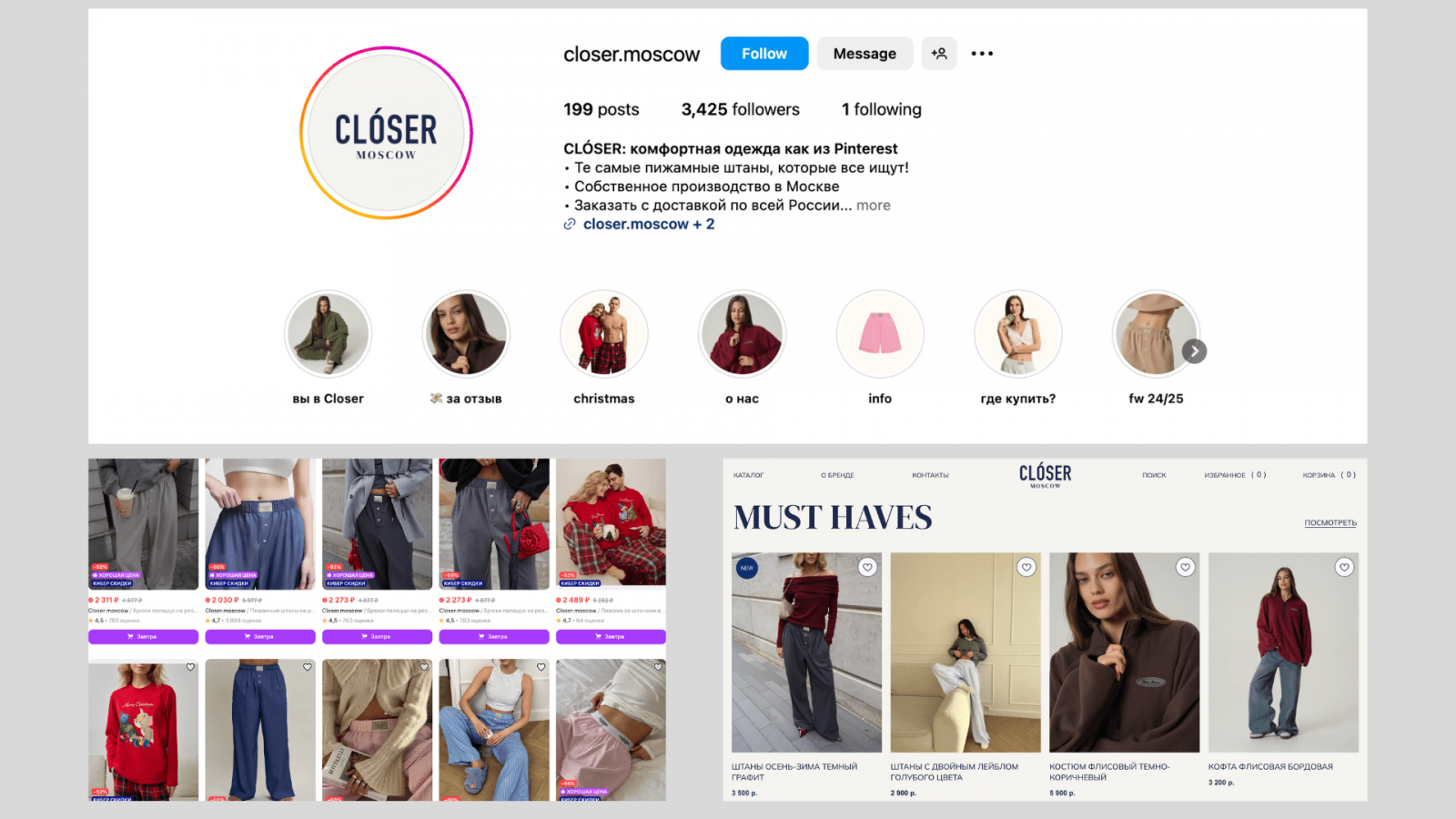The image size is (1456, 819).
Task: Toggle heart on burgundy fleece jacket
Action: pos(1344,567)
